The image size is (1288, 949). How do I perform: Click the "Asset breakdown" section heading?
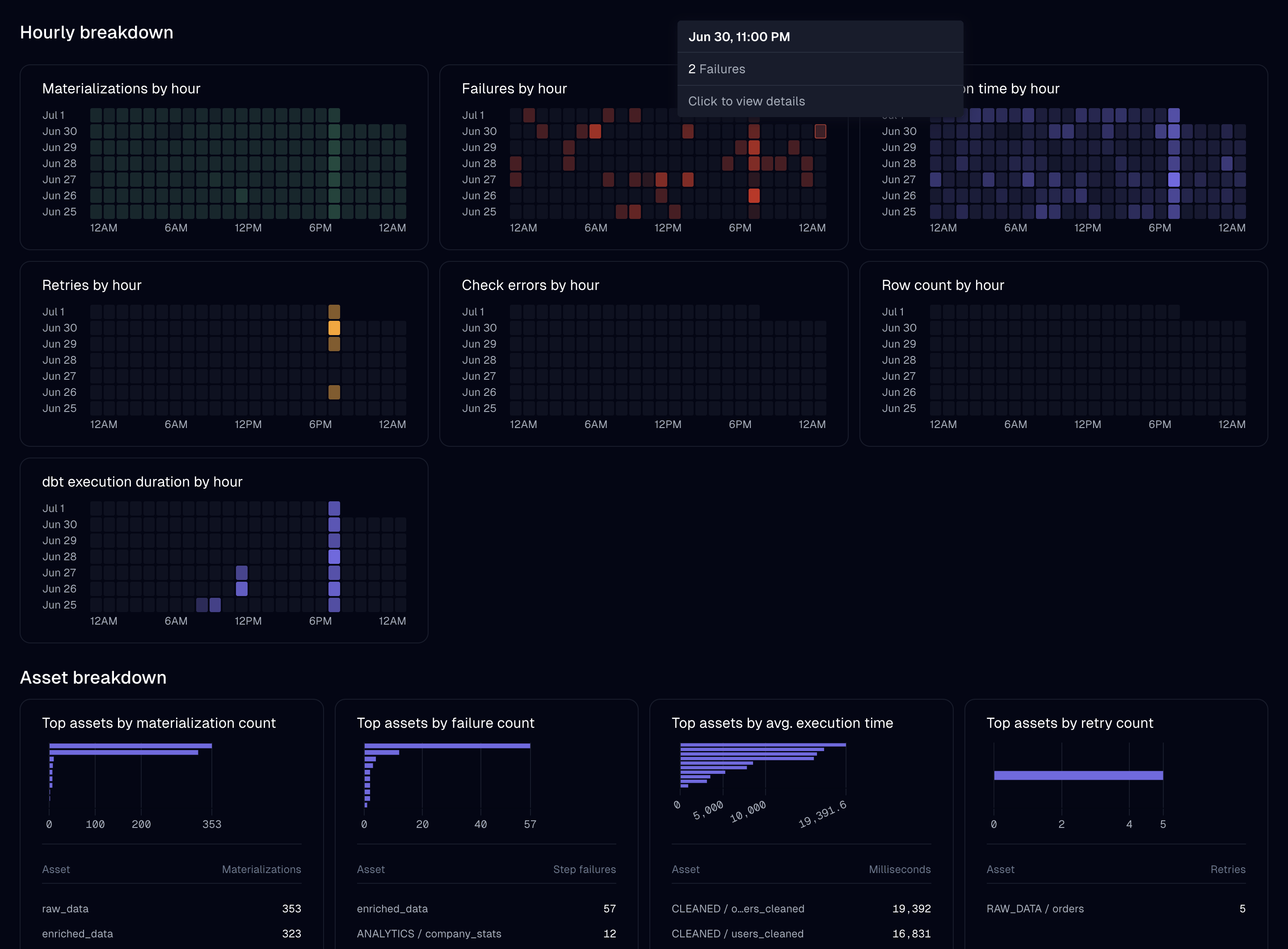pyautogui.click(x=93, y=677)
